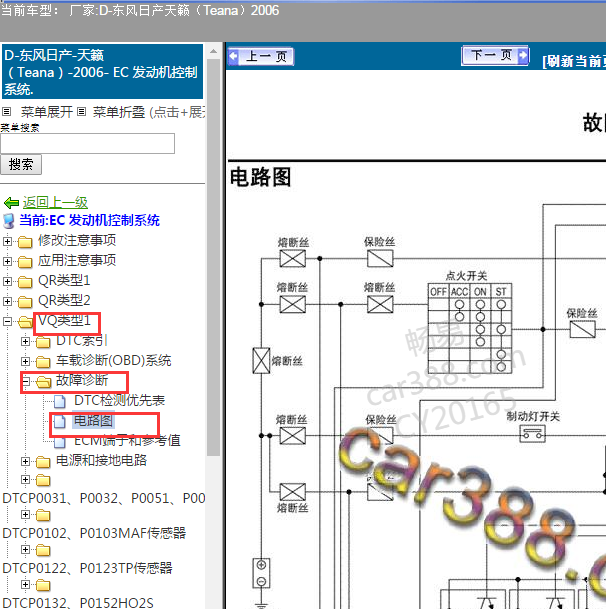606x609 pixels.
Task: Click 当前:EC 发动机控制系统 heading
Action: [89, 220]
